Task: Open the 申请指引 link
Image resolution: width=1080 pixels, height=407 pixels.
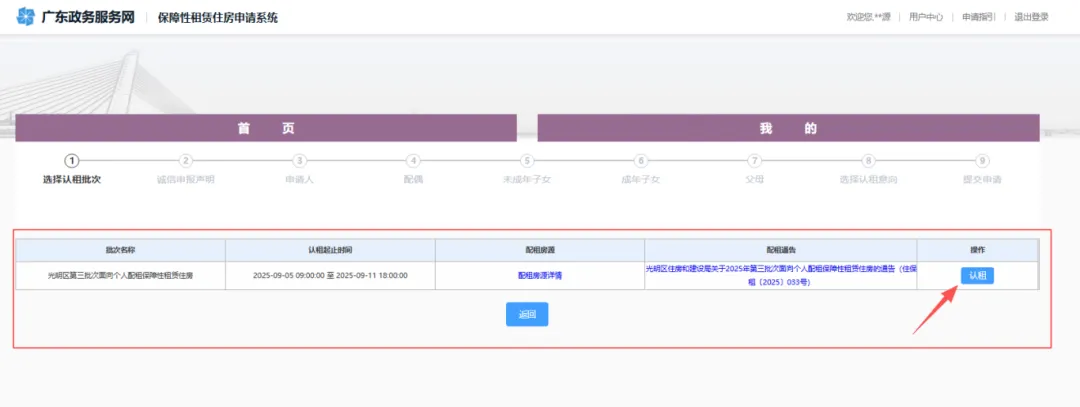Action: (979, 17)
